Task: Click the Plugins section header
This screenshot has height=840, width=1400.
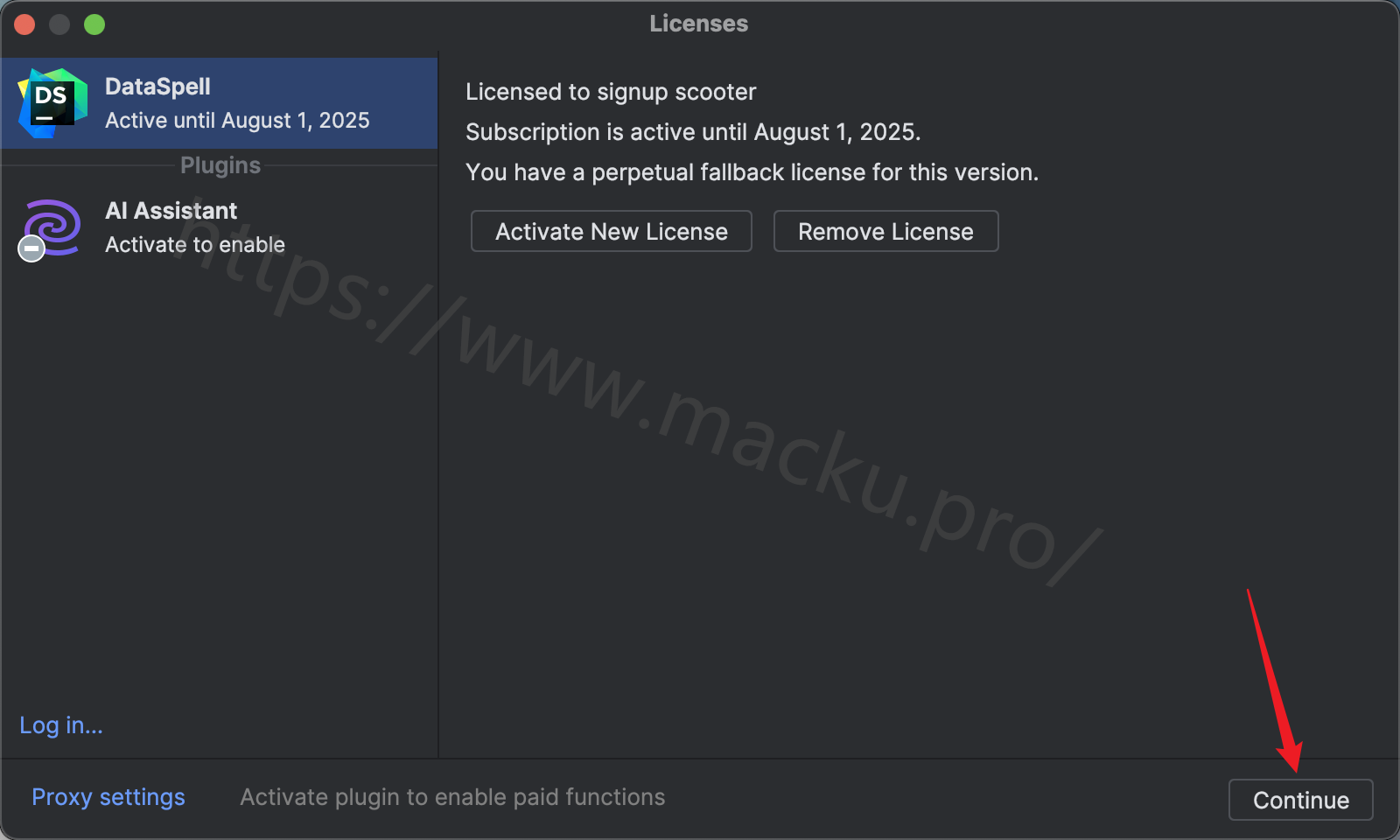Action: pyautogui.click(x=220, y=165)
